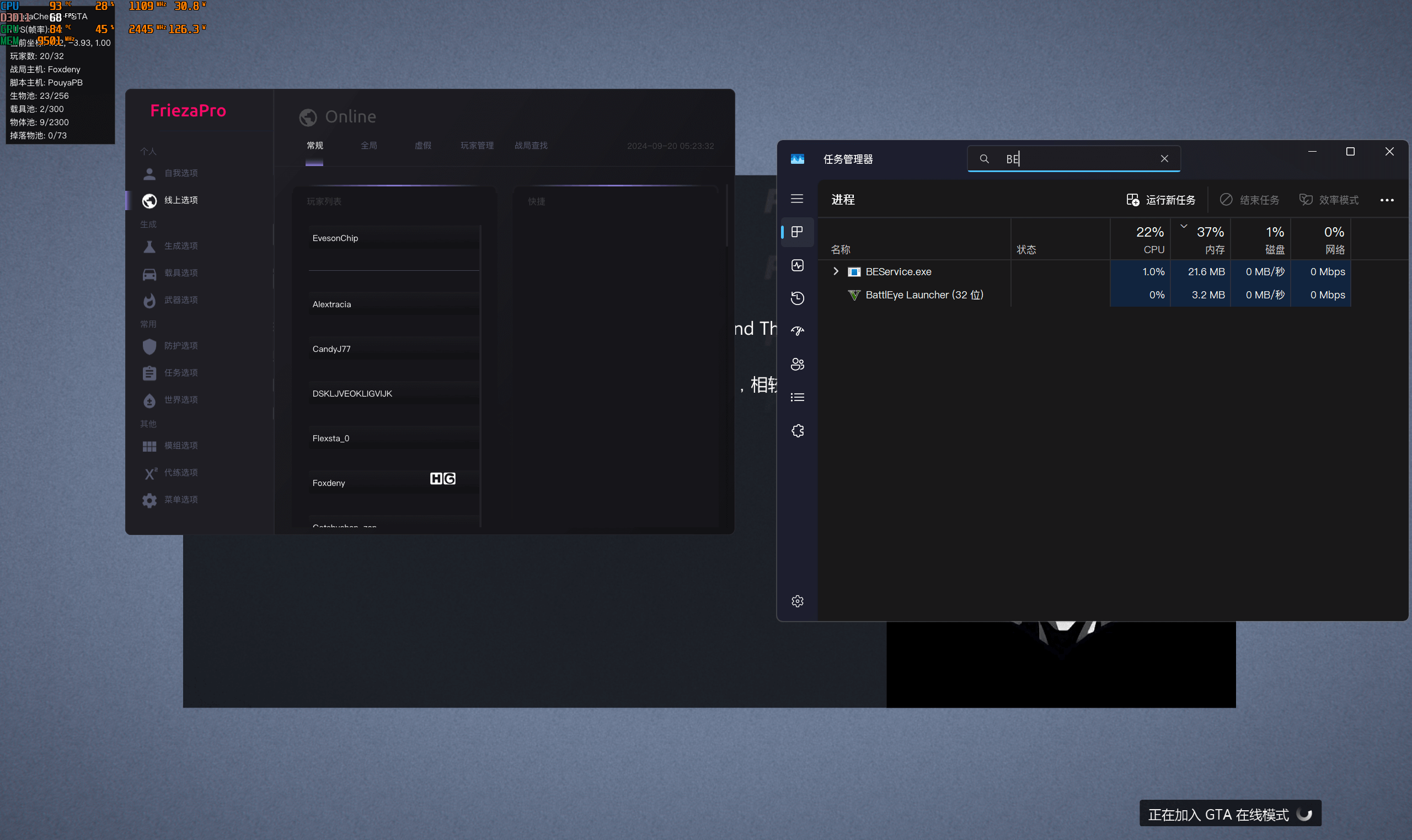The height and width of the screenshot is (840, 1412).
Task: Sort processes by CPU column header
Action: [1140, 240]
